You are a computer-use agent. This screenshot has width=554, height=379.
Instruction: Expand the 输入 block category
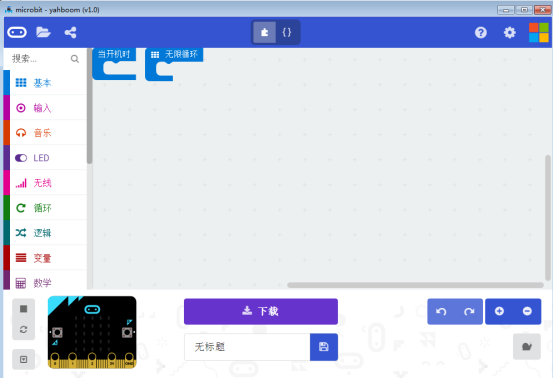(45, 108)
